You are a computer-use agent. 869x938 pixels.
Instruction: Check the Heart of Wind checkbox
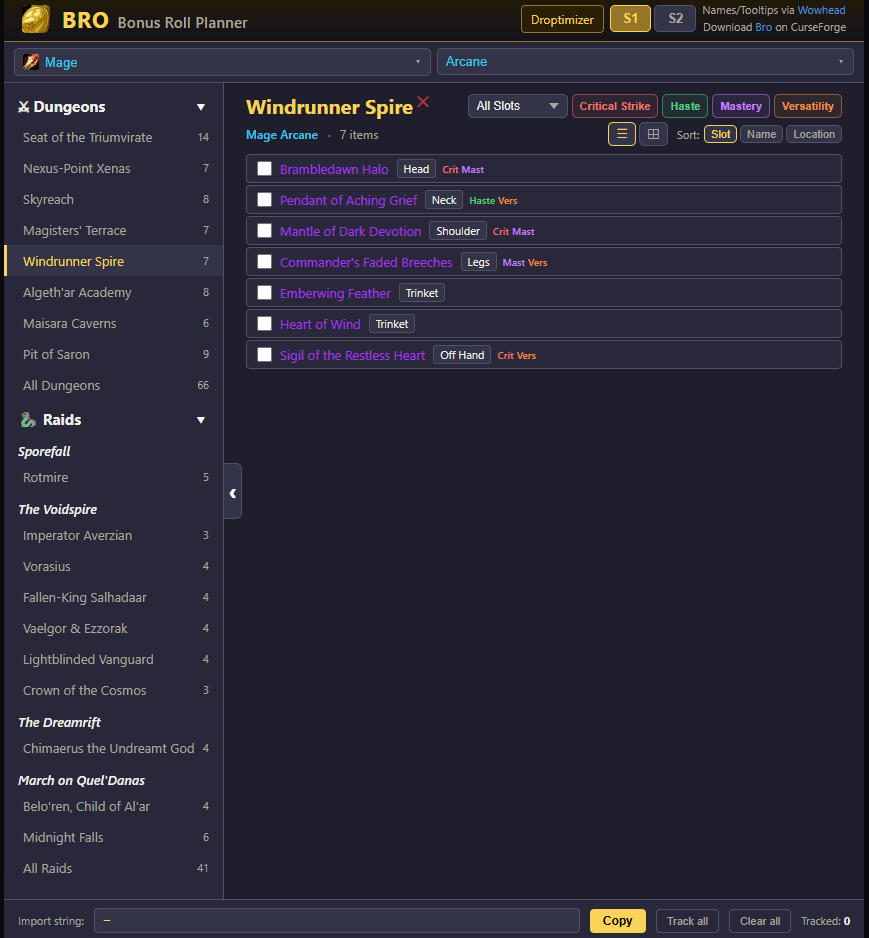264,324
